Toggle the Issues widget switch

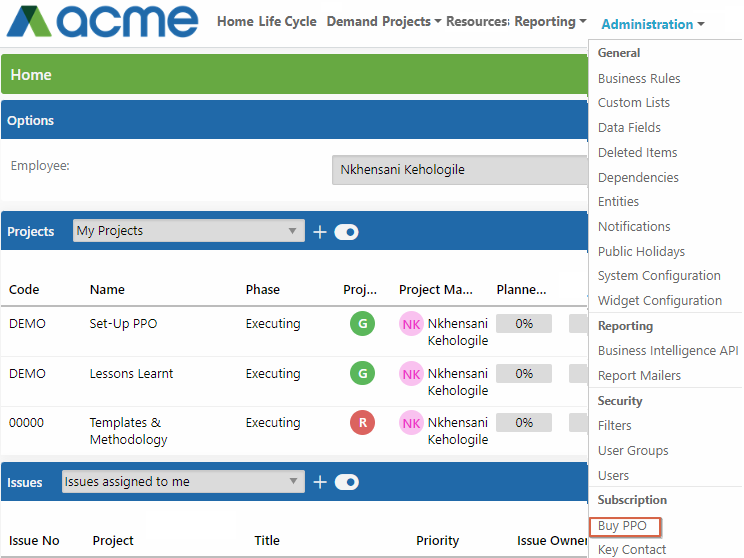[346, 482]
